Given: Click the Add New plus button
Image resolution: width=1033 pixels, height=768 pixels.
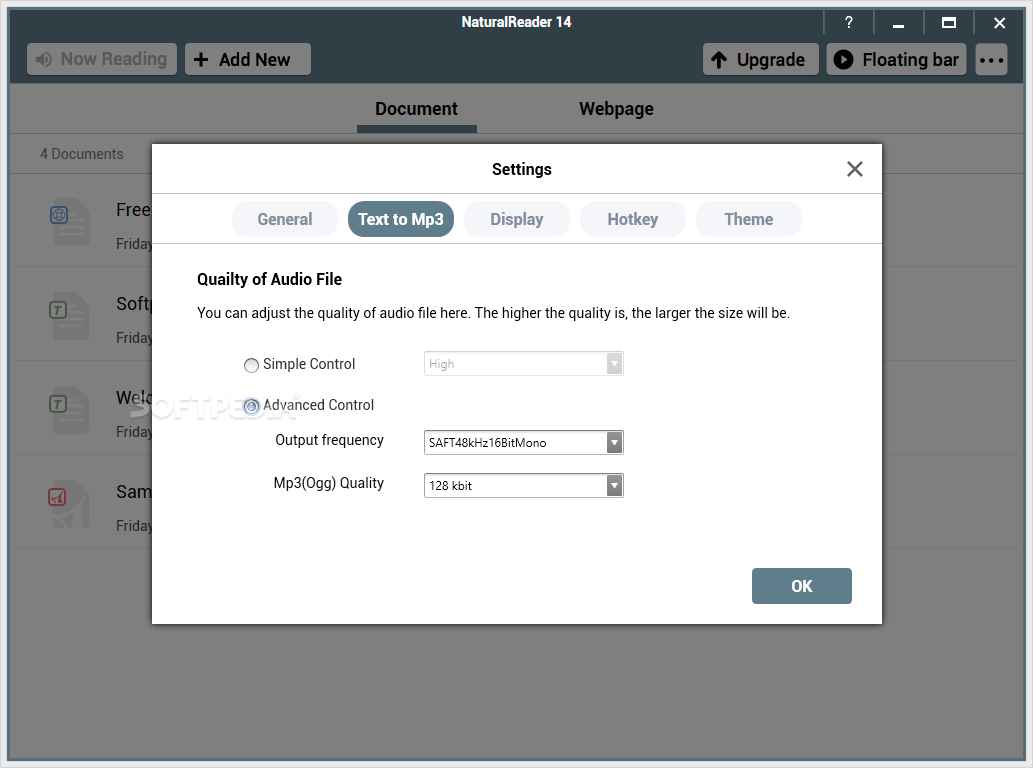Looking at the screenshot, I should [x=247, y=60].
